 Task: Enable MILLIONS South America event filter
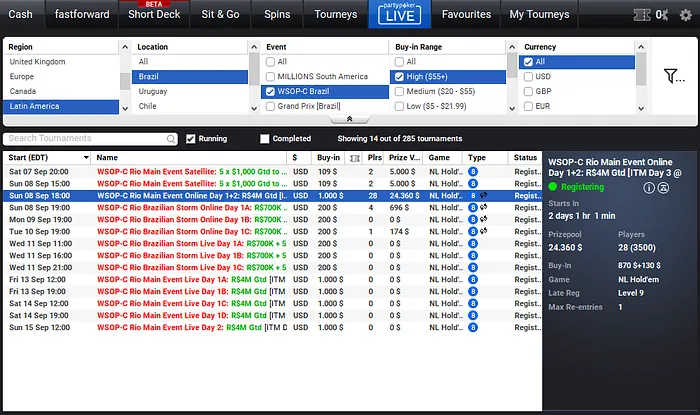(270, 77)
